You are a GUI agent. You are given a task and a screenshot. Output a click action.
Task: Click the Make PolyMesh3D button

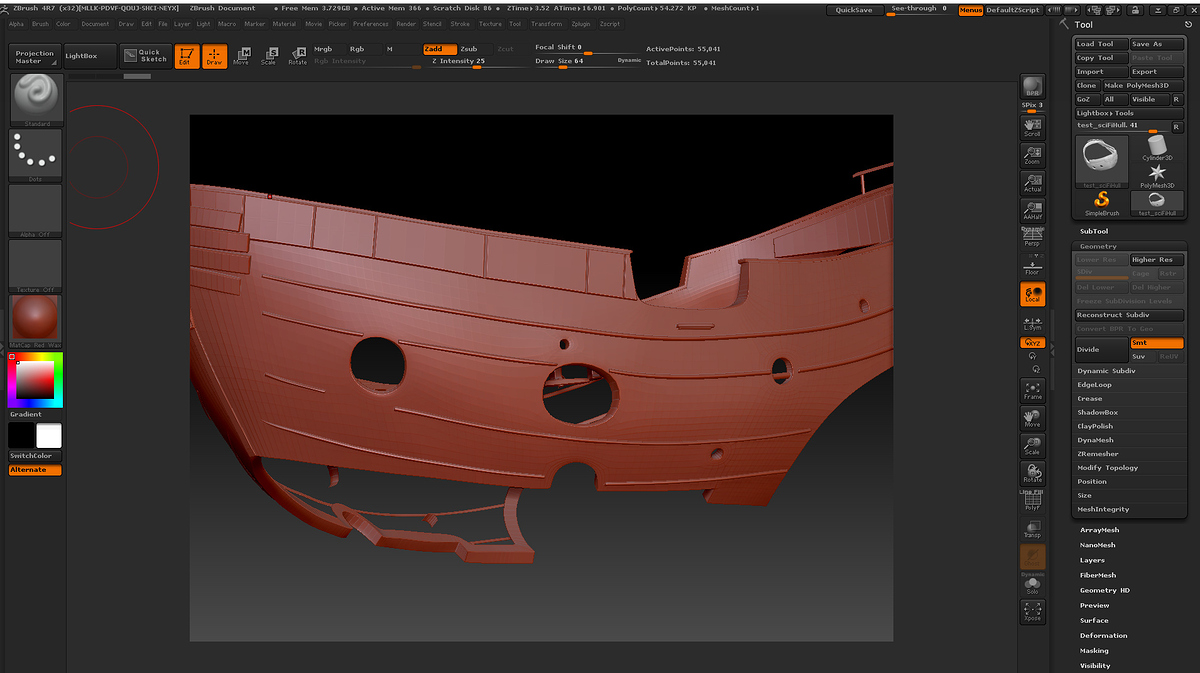coord(1143,86)
